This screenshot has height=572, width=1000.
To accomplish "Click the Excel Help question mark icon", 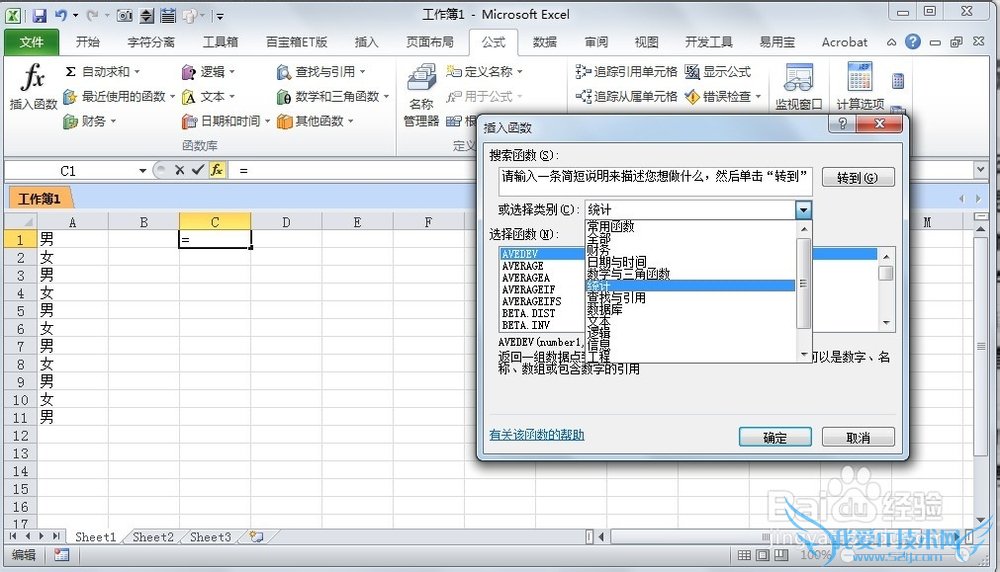I will [x=913, y=41].
